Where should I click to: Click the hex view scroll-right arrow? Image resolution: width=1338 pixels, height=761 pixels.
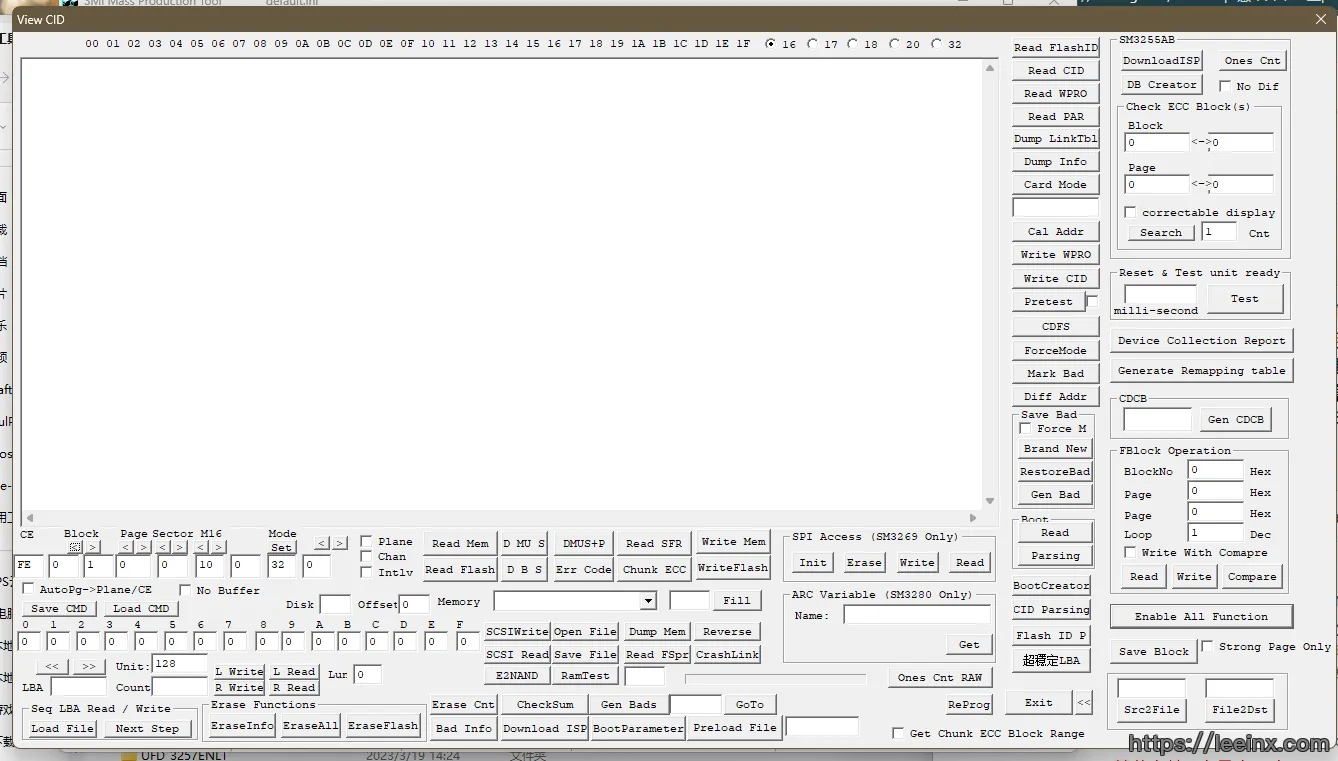(x=974, y=518)
